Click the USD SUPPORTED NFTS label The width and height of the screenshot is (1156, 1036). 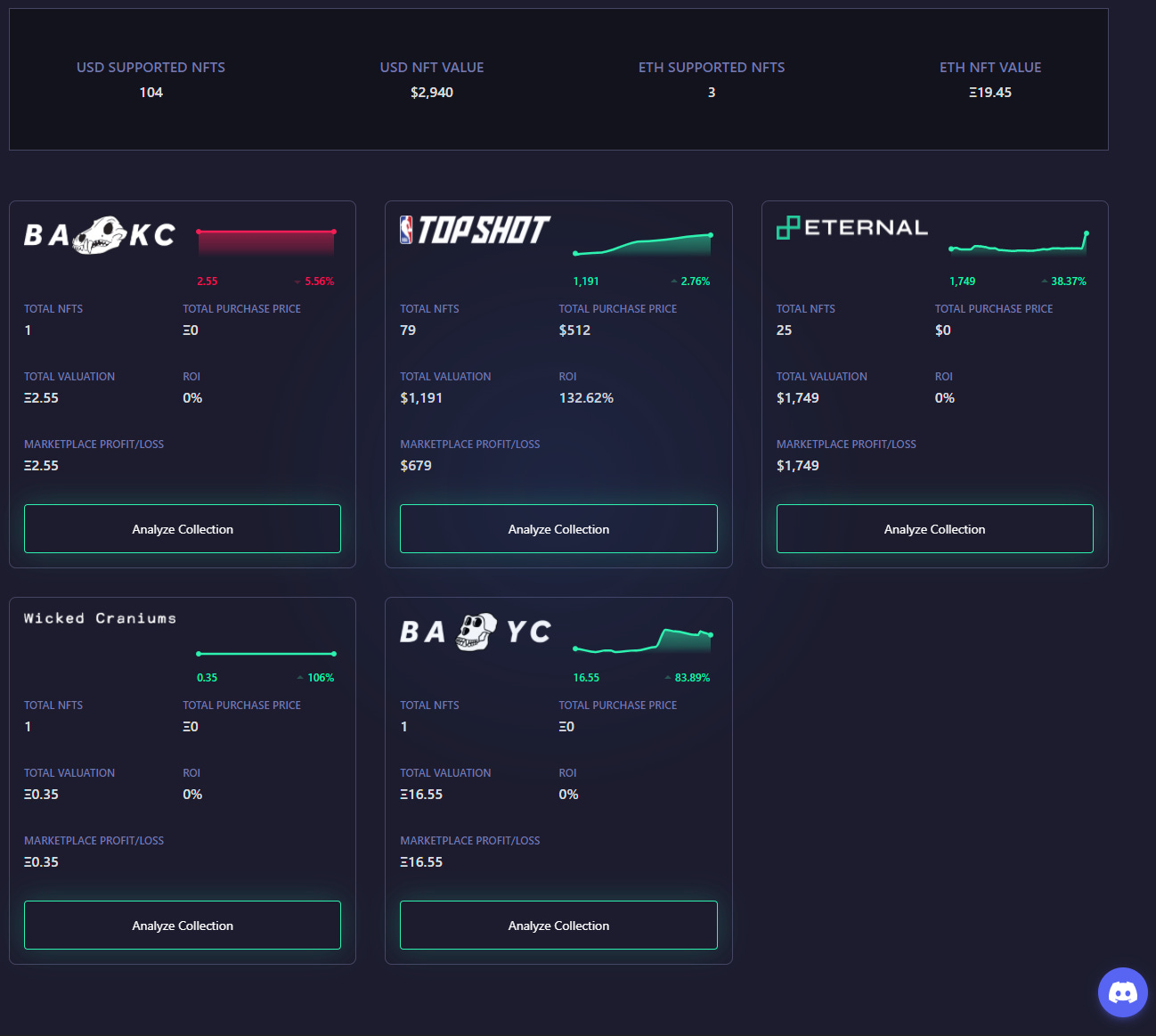pyautogui.click(x=151, y=68)
